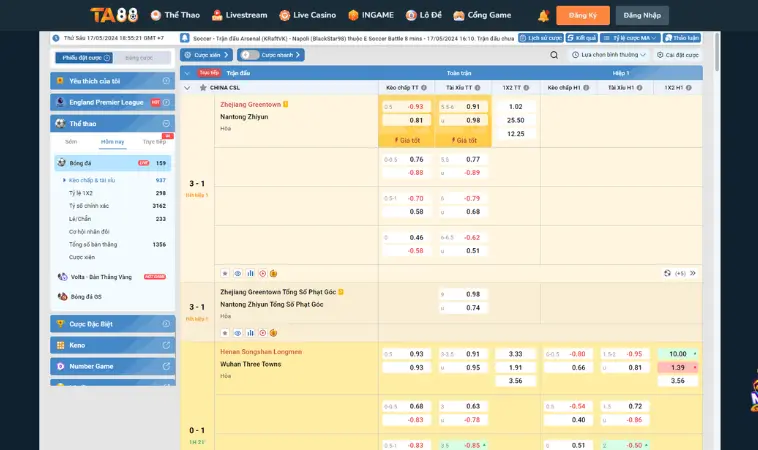Select the 1.02 odds in 1X2 TT
Viewport: 758px width, 450px height.
515,106
